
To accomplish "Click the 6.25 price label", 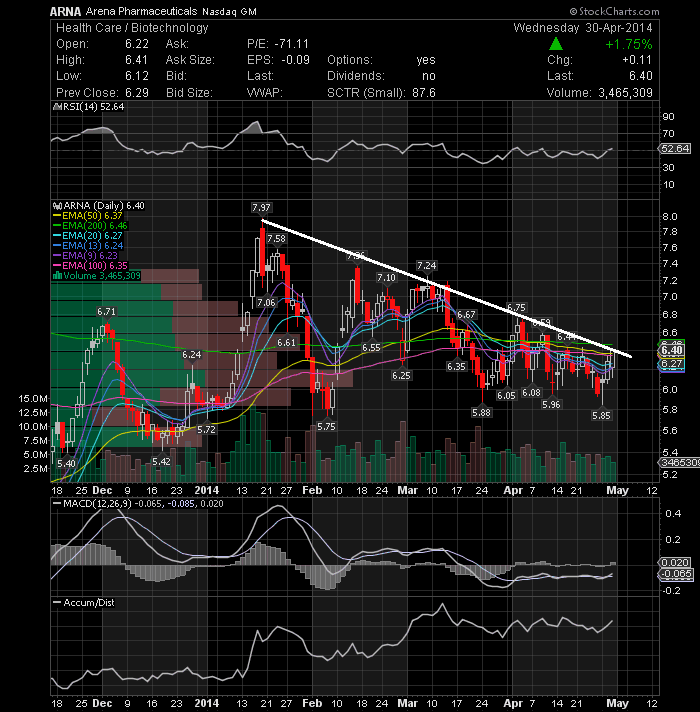I will pyautogui.click(x=401, y=375).
